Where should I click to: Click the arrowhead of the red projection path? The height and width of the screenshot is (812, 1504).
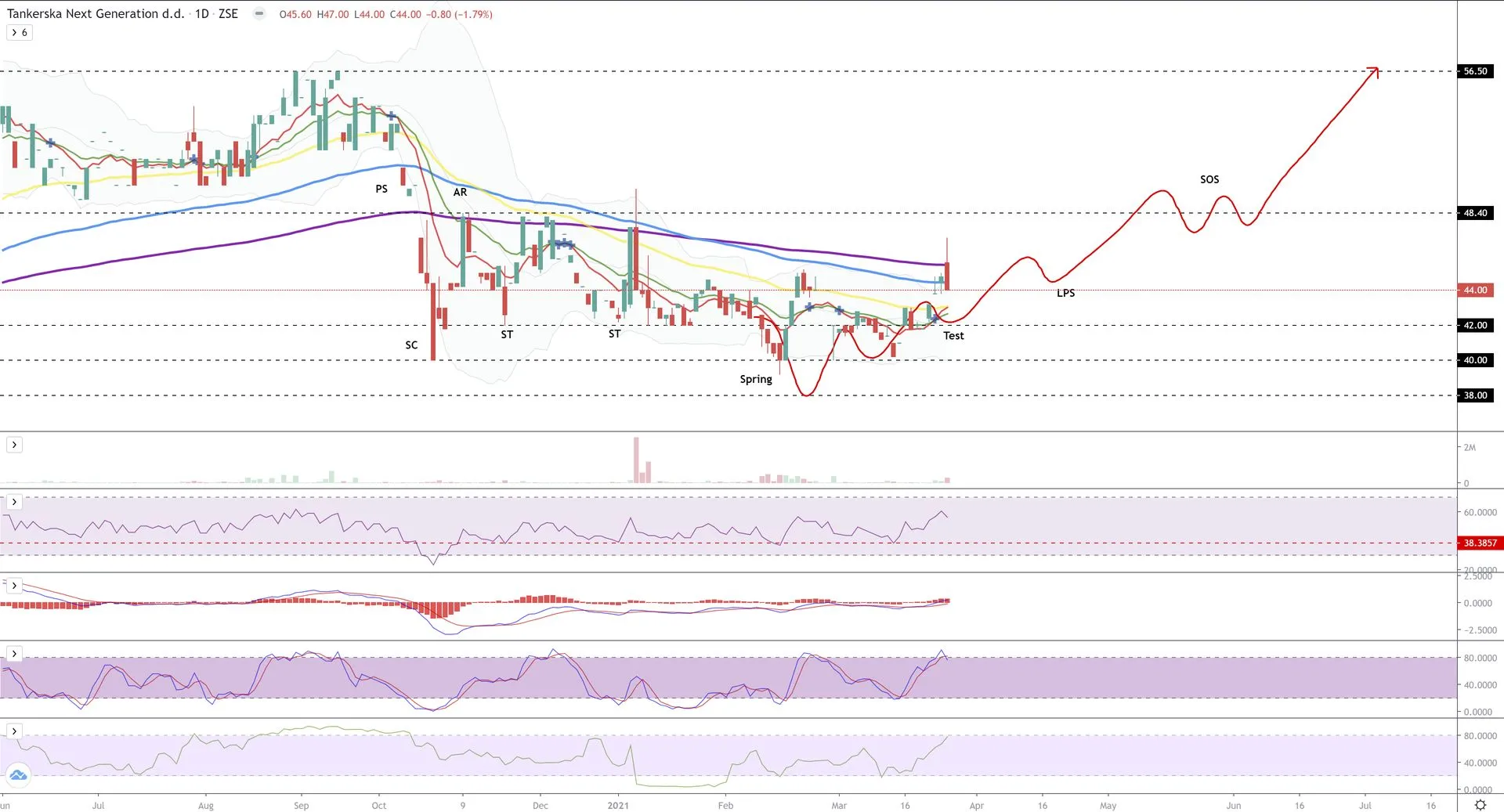tap(1374, 71)
